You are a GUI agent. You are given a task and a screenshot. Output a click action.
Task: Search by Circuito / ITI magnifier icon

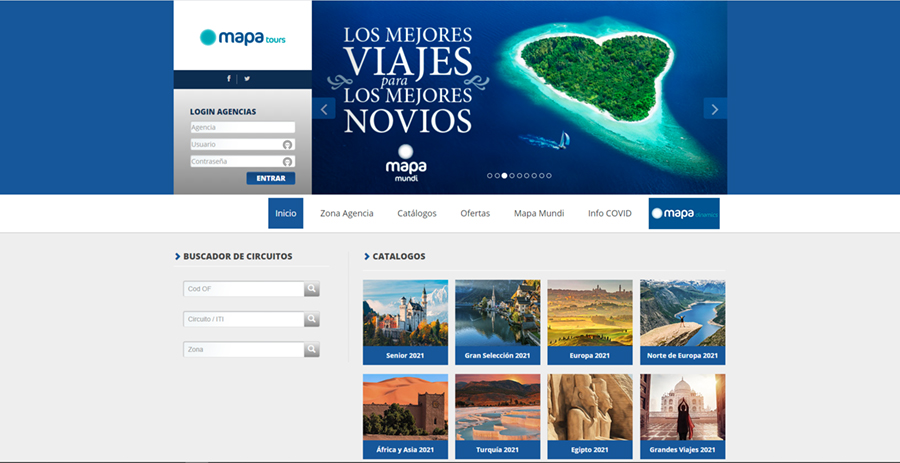point(312,319)
